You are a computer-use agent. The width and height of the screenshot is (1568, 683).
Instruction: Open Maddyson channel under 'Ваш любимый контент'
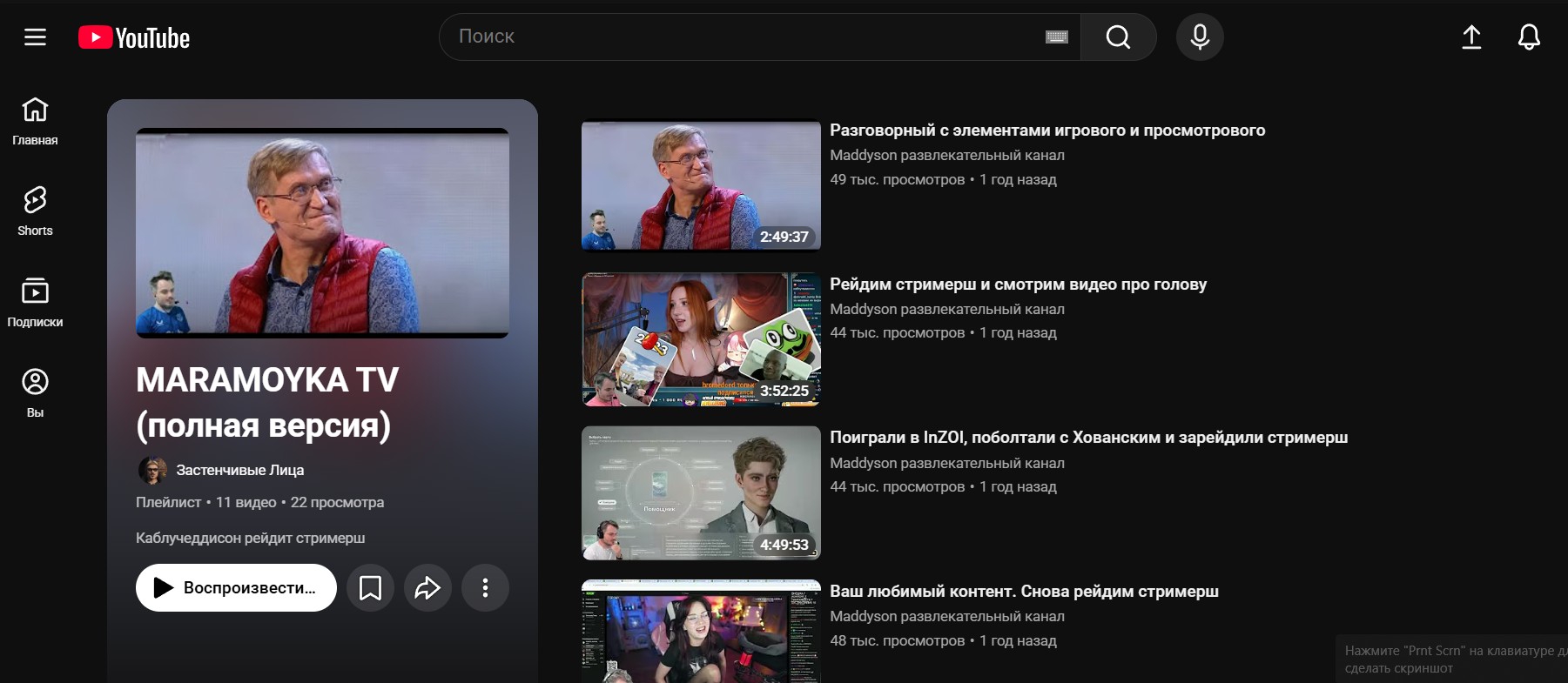[947, 616]
